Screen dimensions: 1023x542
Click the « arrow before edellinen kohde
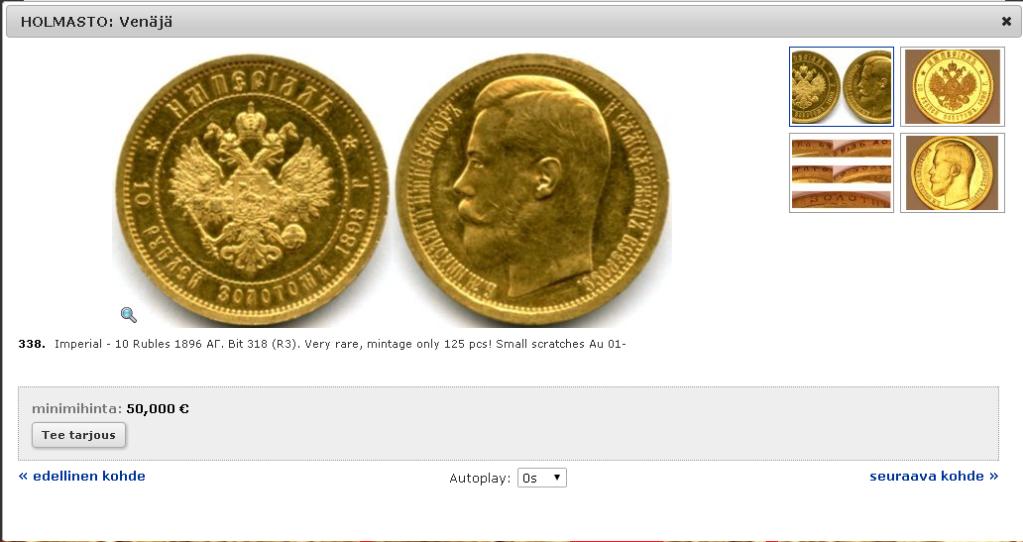pos(23,476)
